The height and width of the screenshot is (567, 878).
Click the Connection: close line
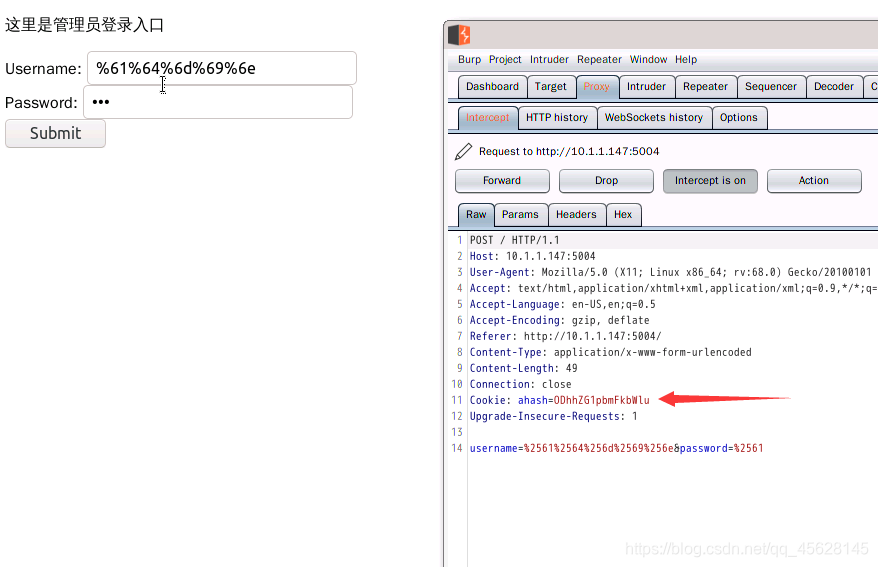(x=520, y=385)
